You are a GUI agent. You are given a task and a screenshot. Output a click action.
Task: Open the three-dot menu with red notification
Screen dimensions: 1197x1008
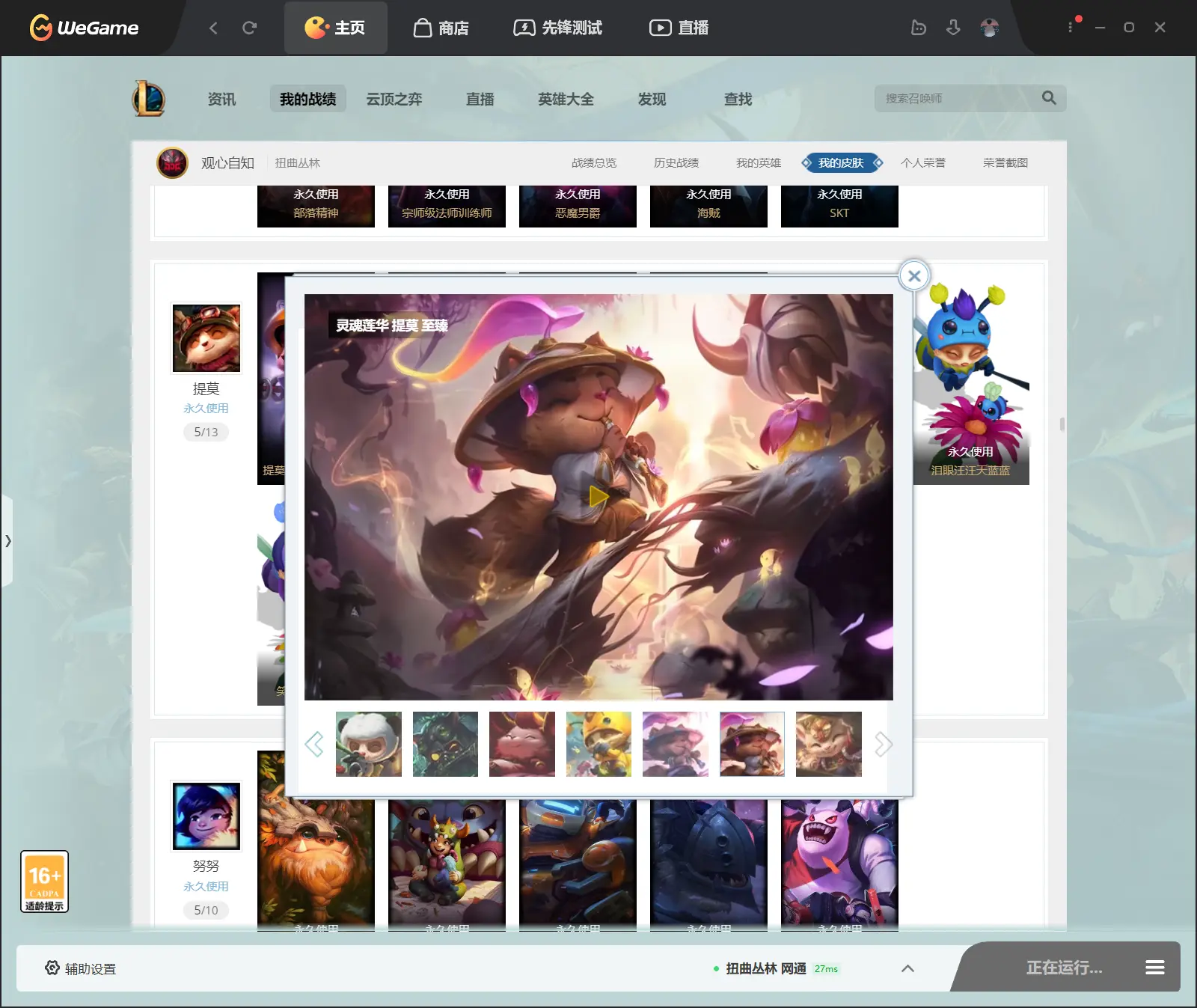pos(1071,27)
